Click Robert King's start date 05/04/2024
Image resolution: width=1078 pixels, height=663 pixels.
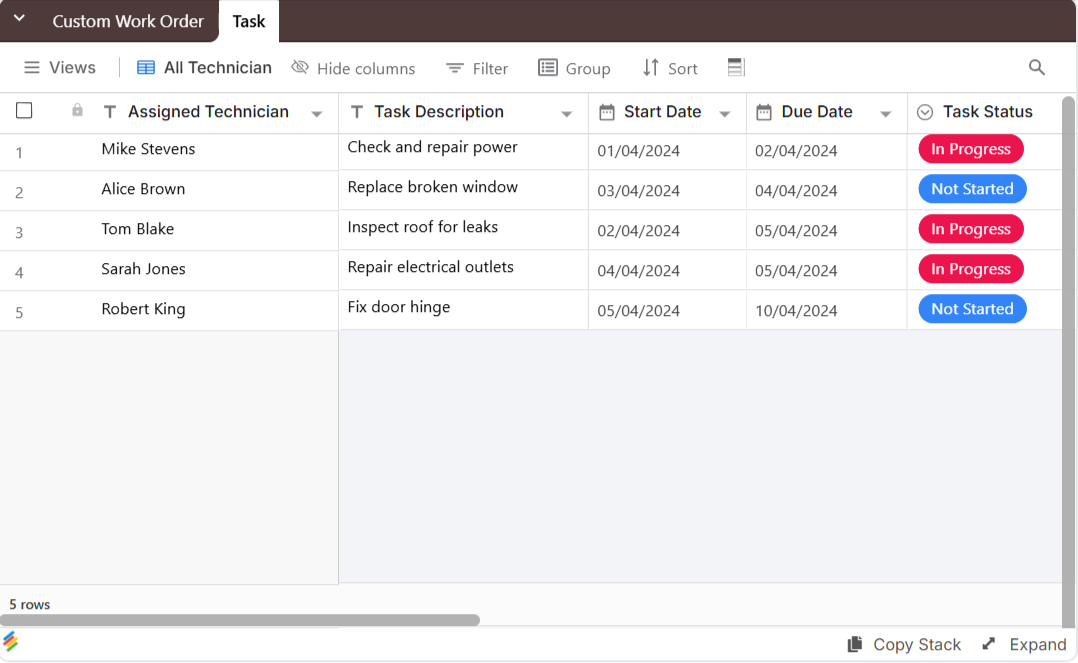(668, 310)
